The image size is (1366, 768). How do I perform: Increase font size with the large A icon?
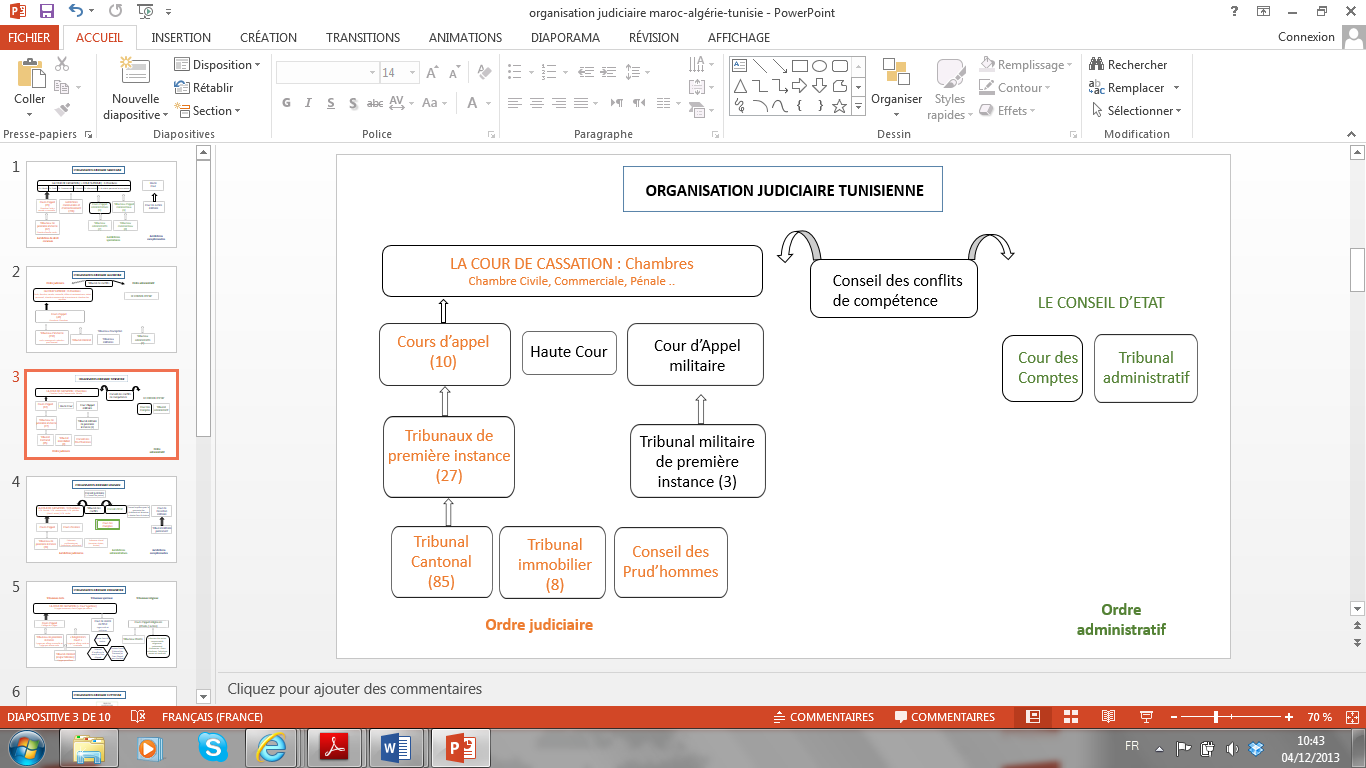[x=433, y=72]
